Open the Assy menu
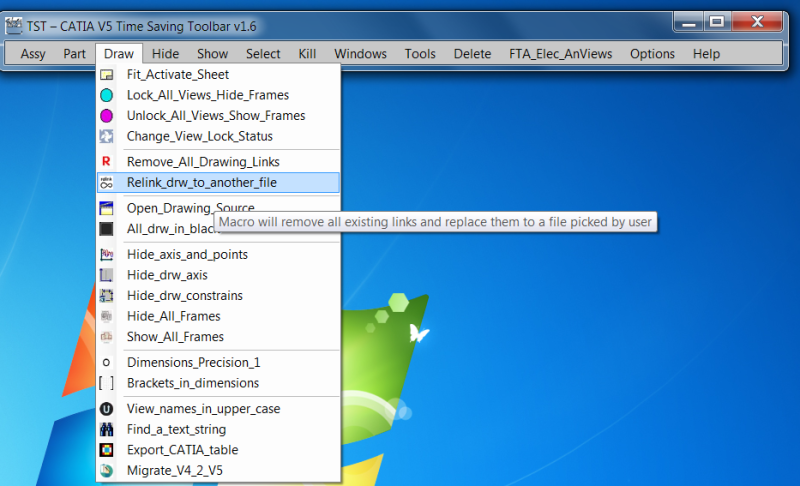 tap(33, 54)
